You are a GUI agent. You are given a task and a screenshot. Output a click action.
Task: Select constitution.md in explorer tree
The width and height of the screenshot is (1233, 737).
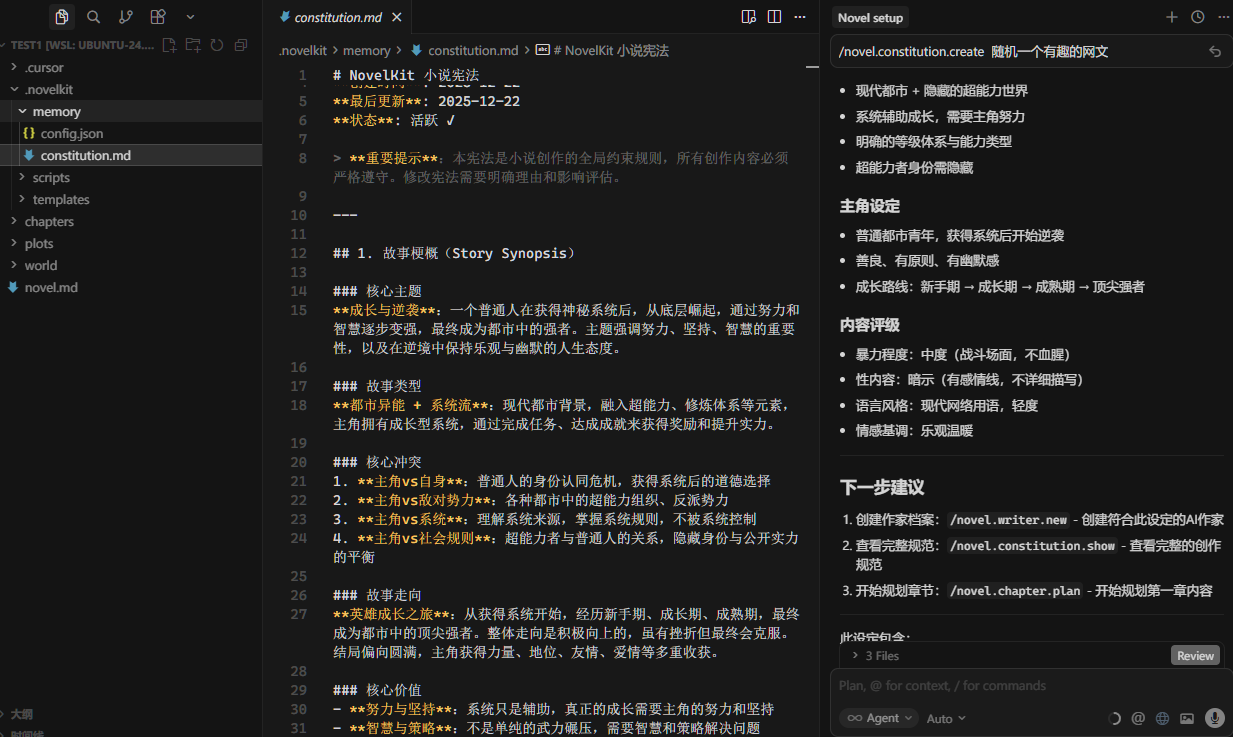click(131, 156)
